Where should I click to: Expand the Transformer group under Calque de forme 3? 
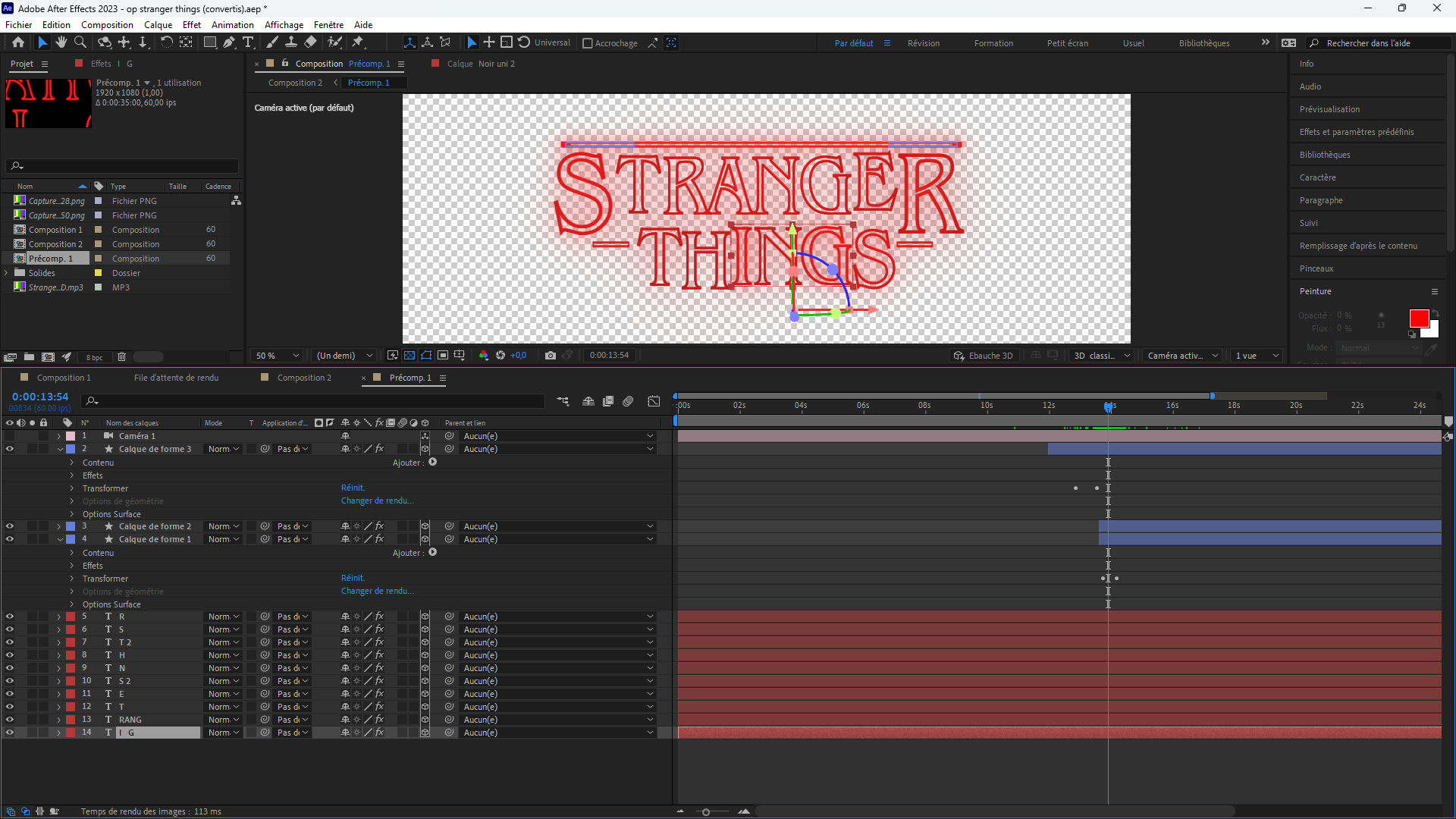(72, 488)
